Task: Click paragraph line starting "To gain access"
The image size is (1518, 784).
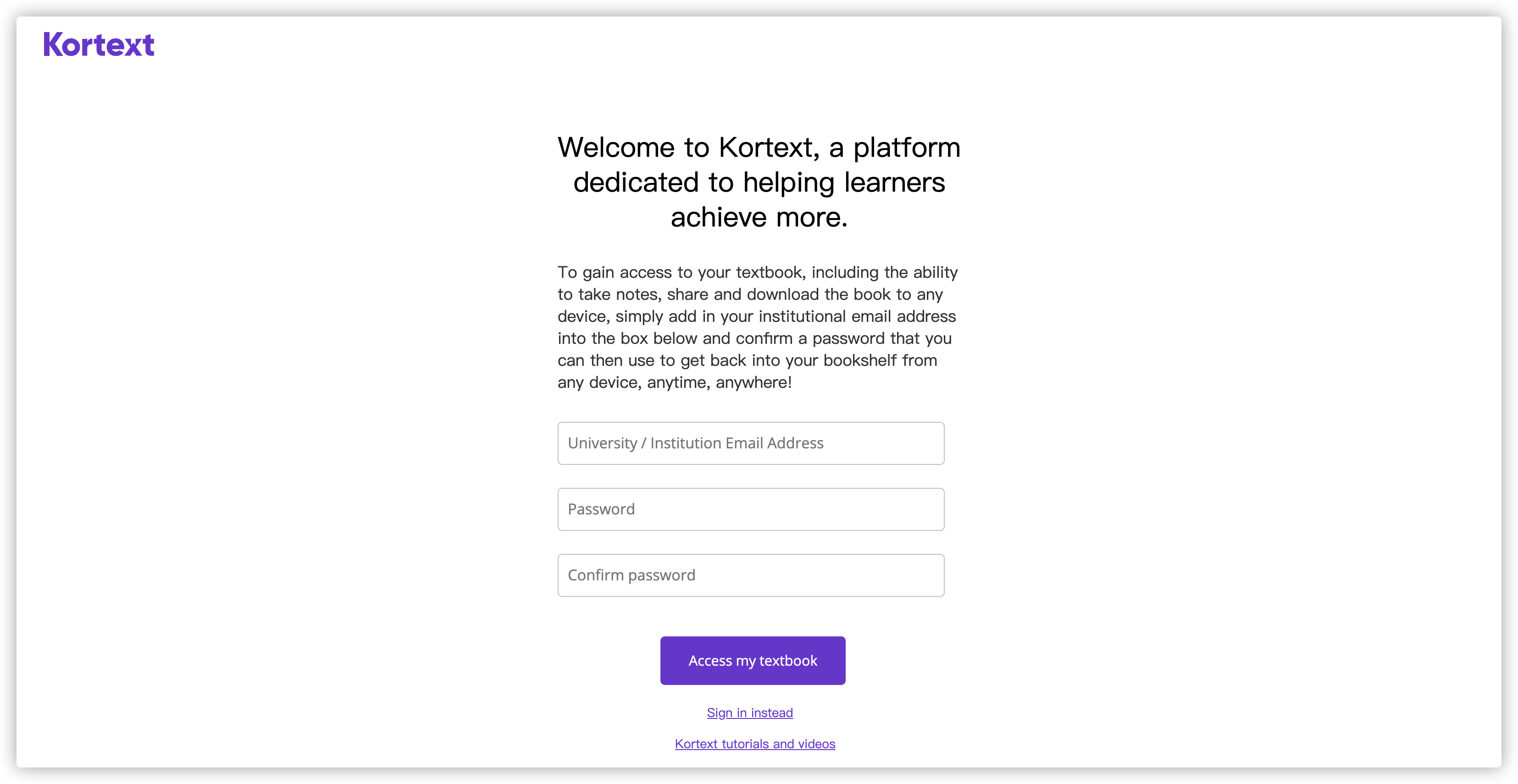Action: [757, 272]
